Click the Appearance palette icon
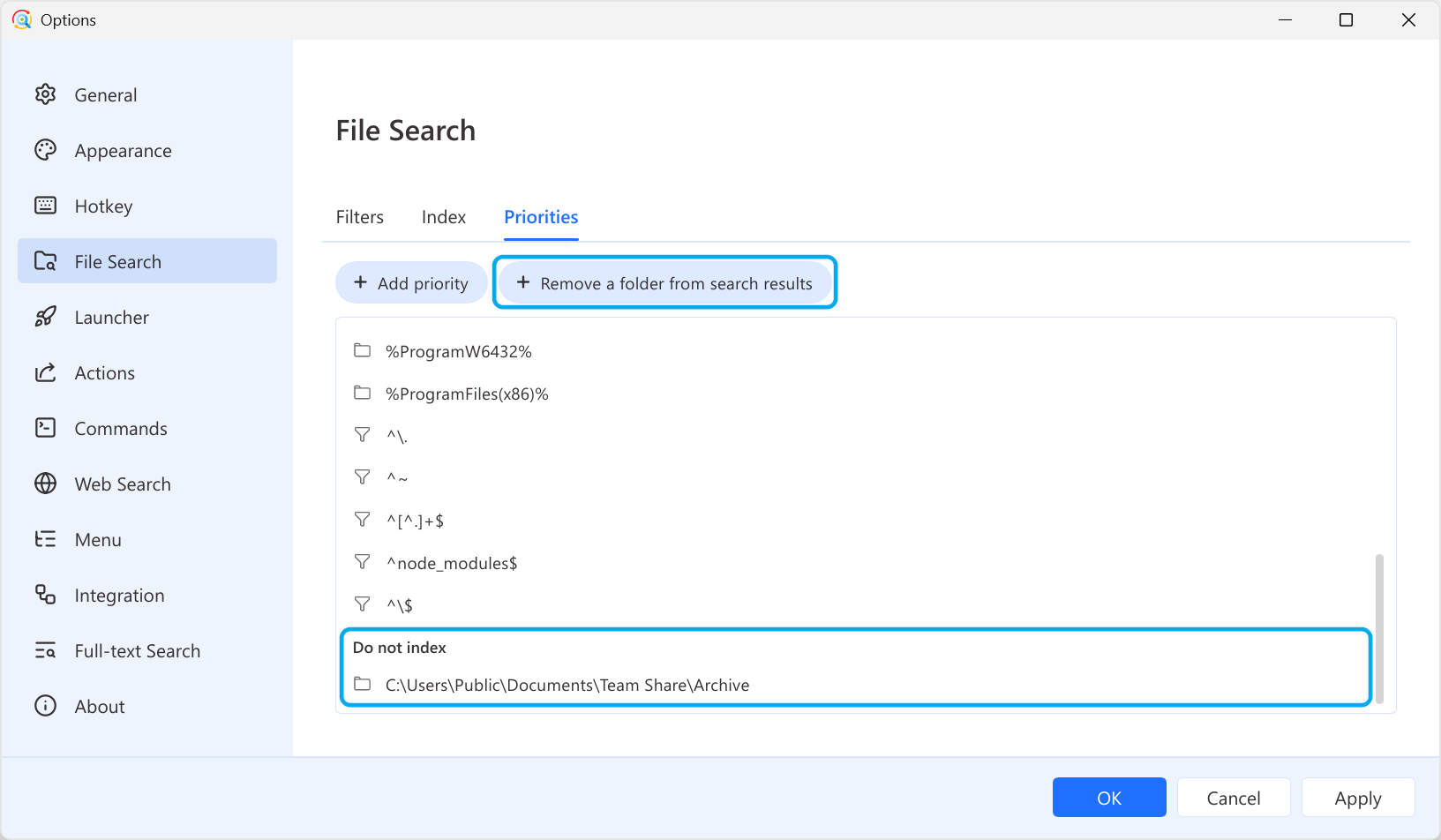This screenshot has height=840, width=1441. click(x=45, y=150)
